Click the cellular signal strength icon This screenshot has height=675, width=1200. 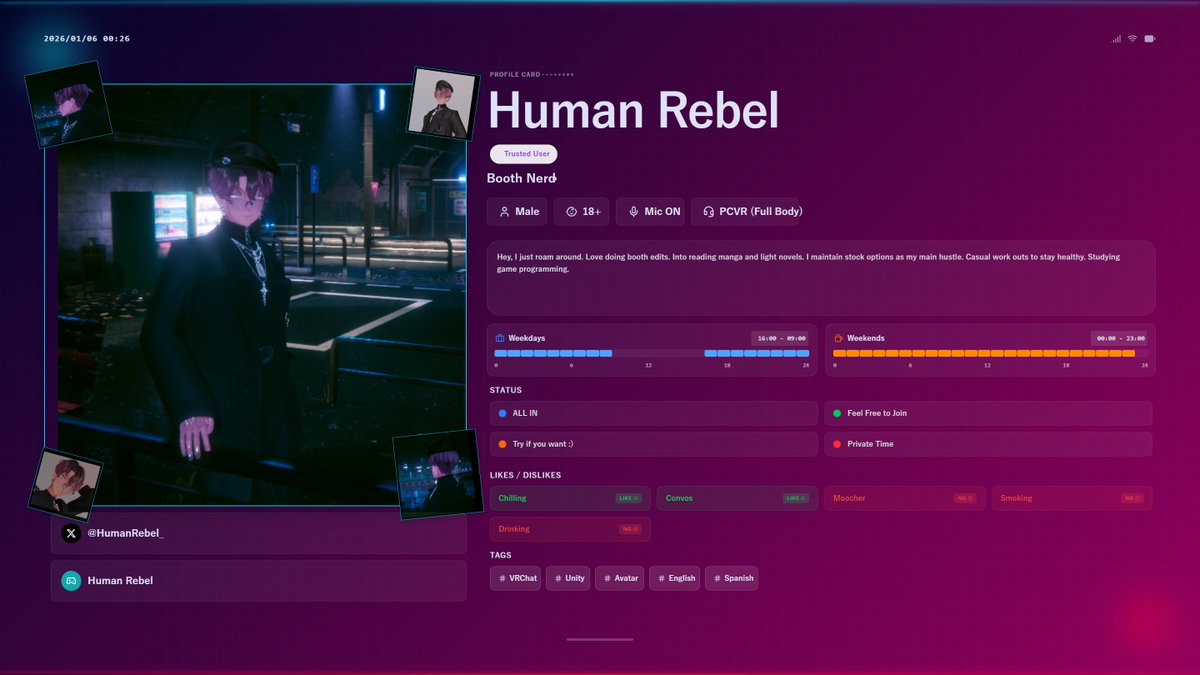[1116, 39]
